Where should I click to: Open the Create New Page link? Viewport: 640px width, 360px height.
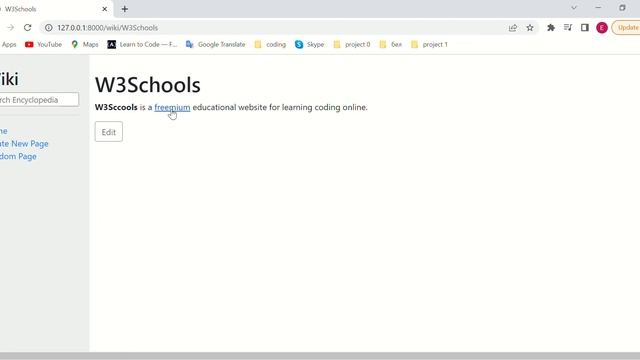(24, 144)
